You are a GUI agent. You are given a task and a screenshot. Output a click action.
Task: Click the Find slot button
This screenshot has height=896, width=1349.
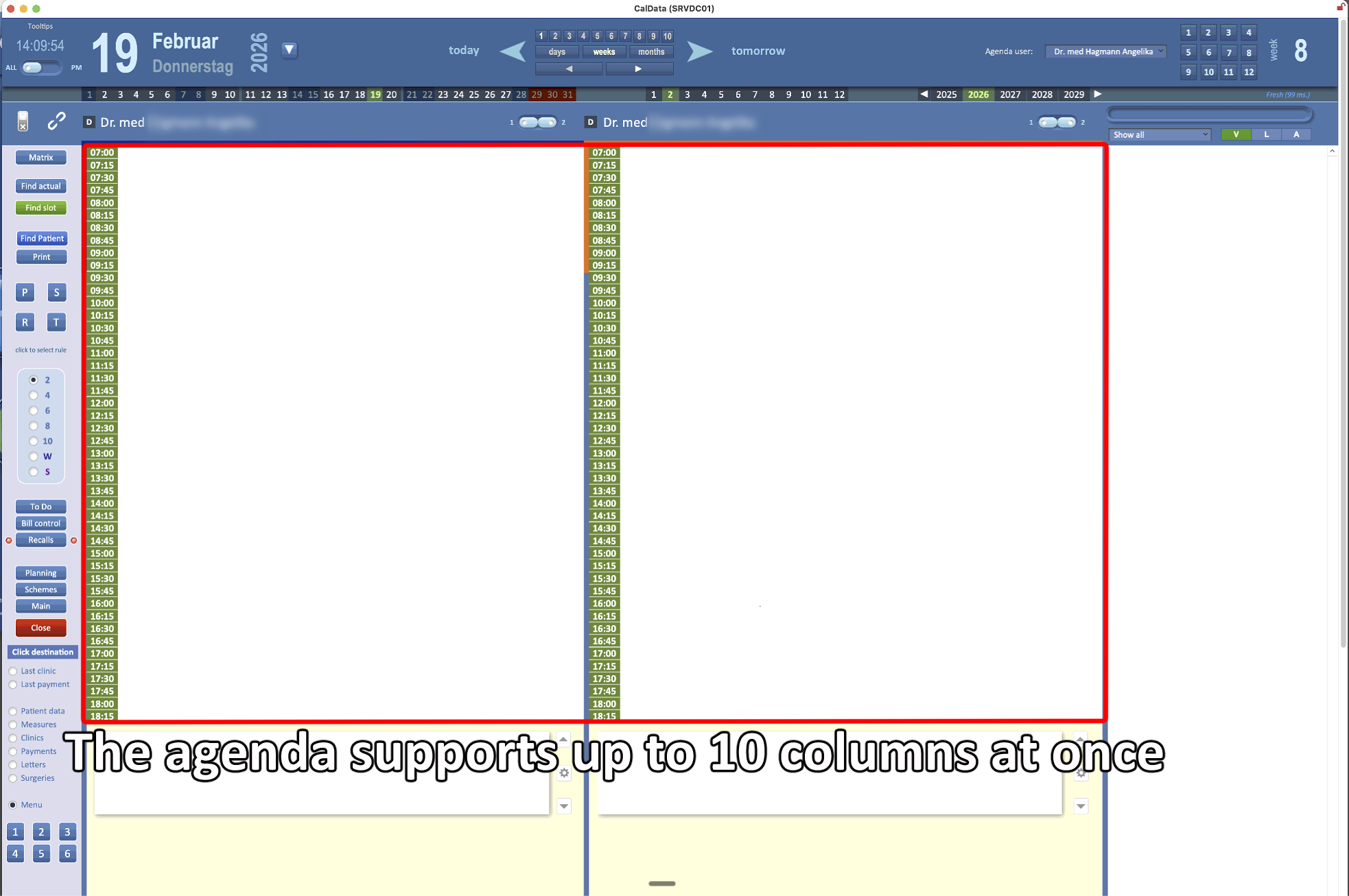click(41, 208)
